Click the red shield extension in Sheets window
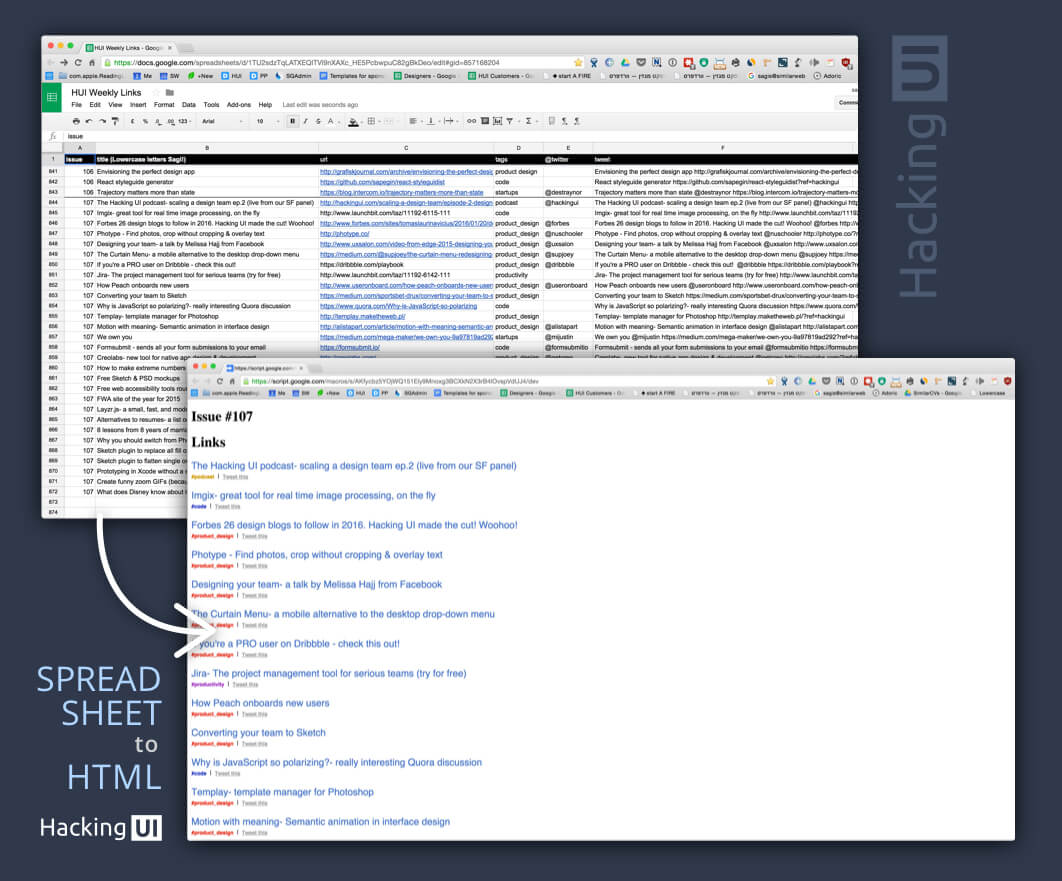Image resolution: width=1062 pixels, height=881 pixels. click(846, 62)
